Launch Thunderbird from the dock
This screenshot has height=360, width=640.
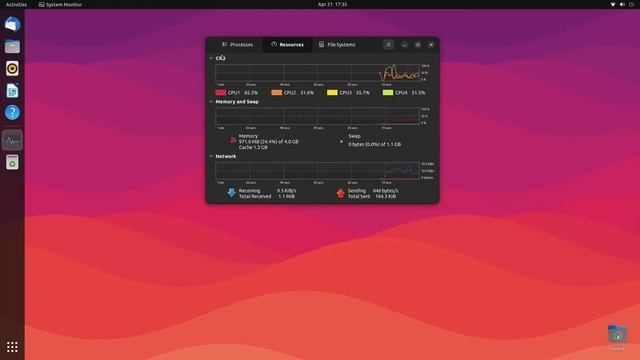(x=12, y=24)
